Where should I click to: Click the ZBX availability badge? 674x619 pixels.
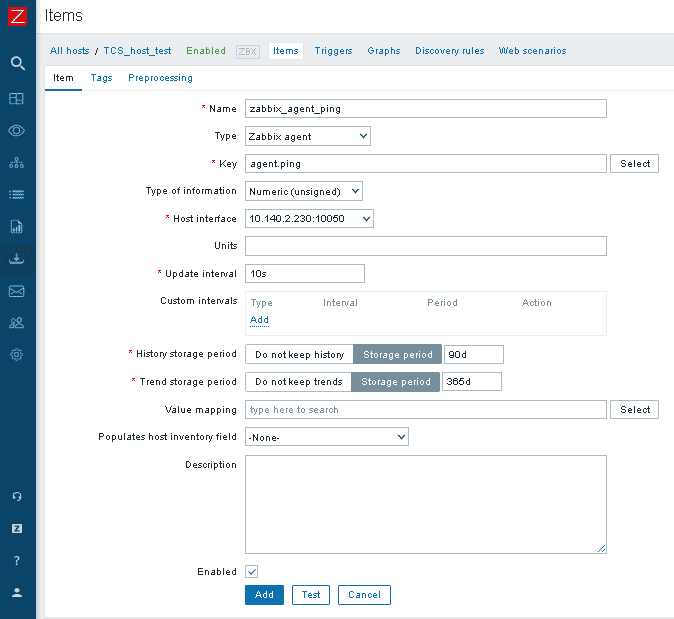pyautogui.click(x=248, y=52)
